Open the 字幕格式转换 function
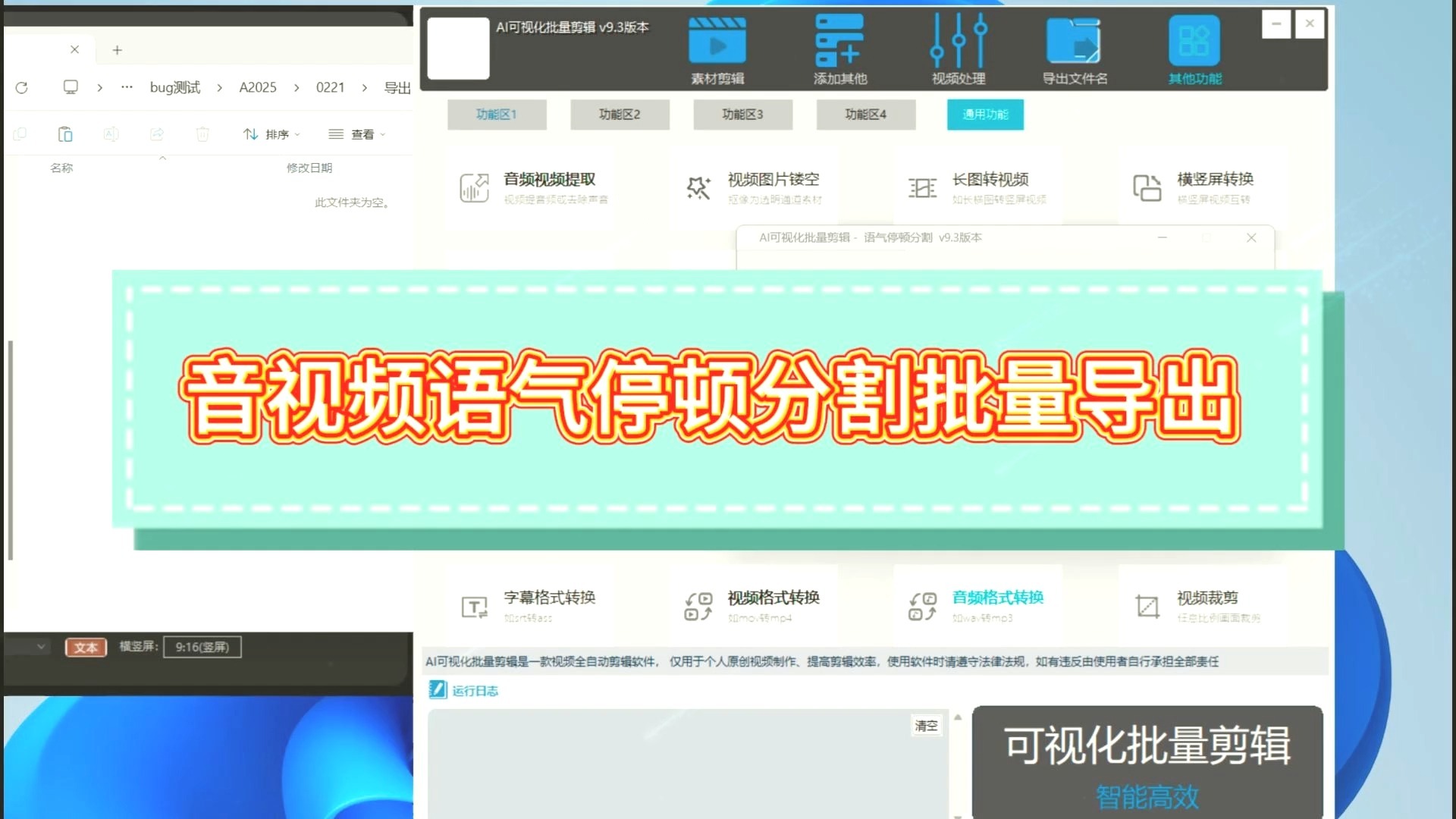The image size is (1456, 819). [550, 598]
